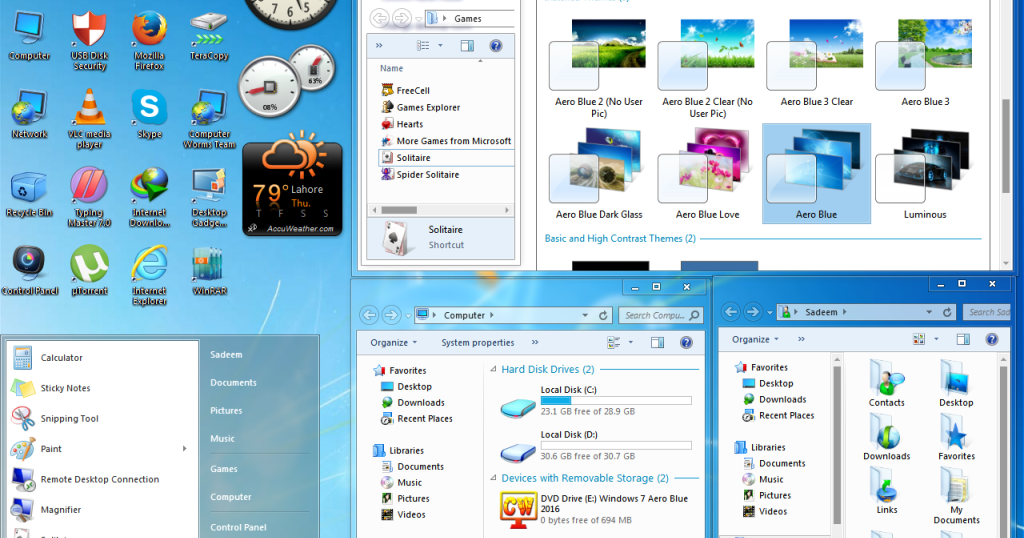
Task: Click the Search Computer input field
Action: [661, 315]
